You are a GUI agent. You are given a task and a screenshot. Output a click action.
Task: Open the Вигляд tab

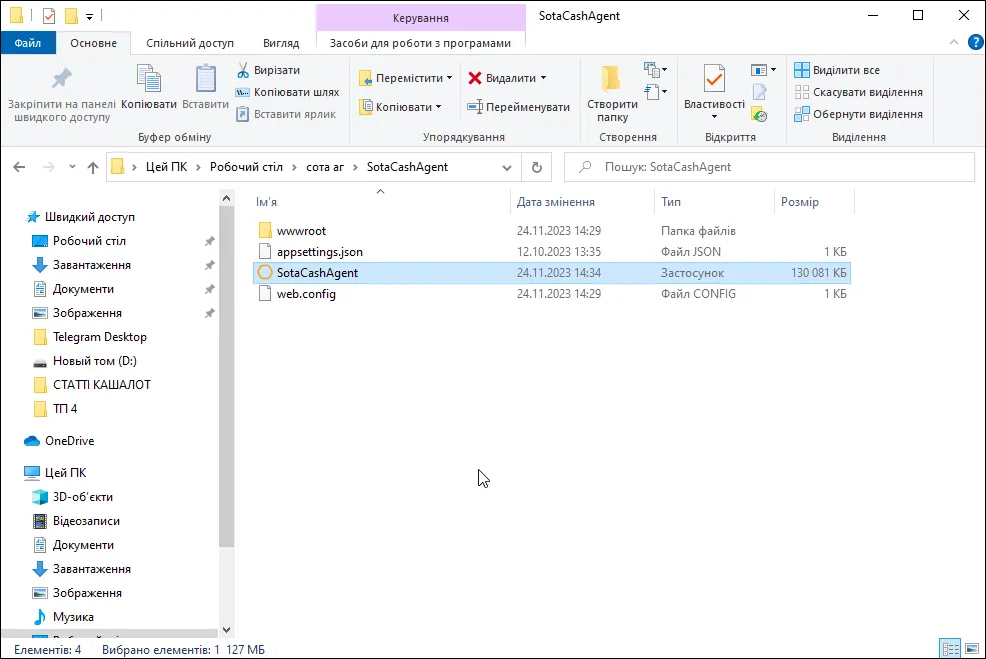[x=280, y=43]
